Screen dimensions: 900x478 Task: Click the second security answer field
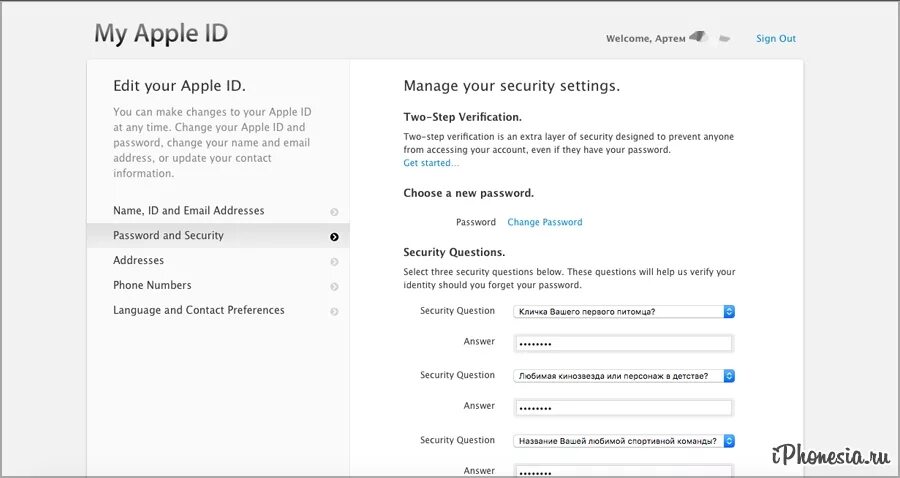pyautogui.click(x=623, y=408)
